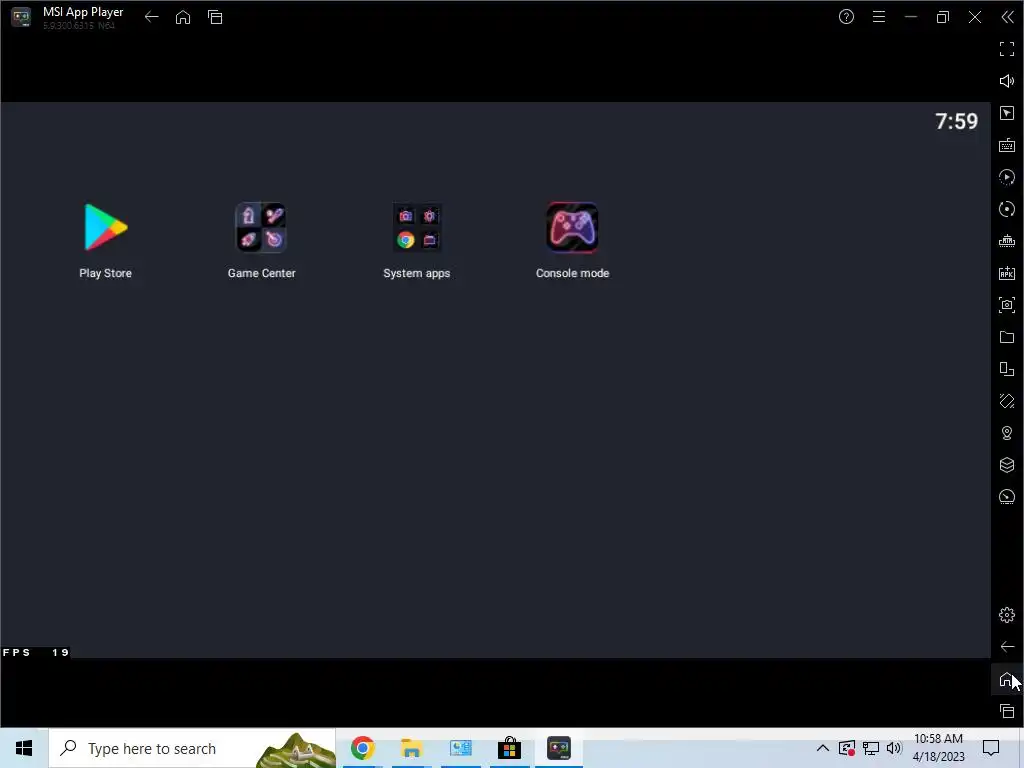Click the rotate screen icon in sidebar
This screenshot has width=1024, height=768.
tap(1007, 401)
